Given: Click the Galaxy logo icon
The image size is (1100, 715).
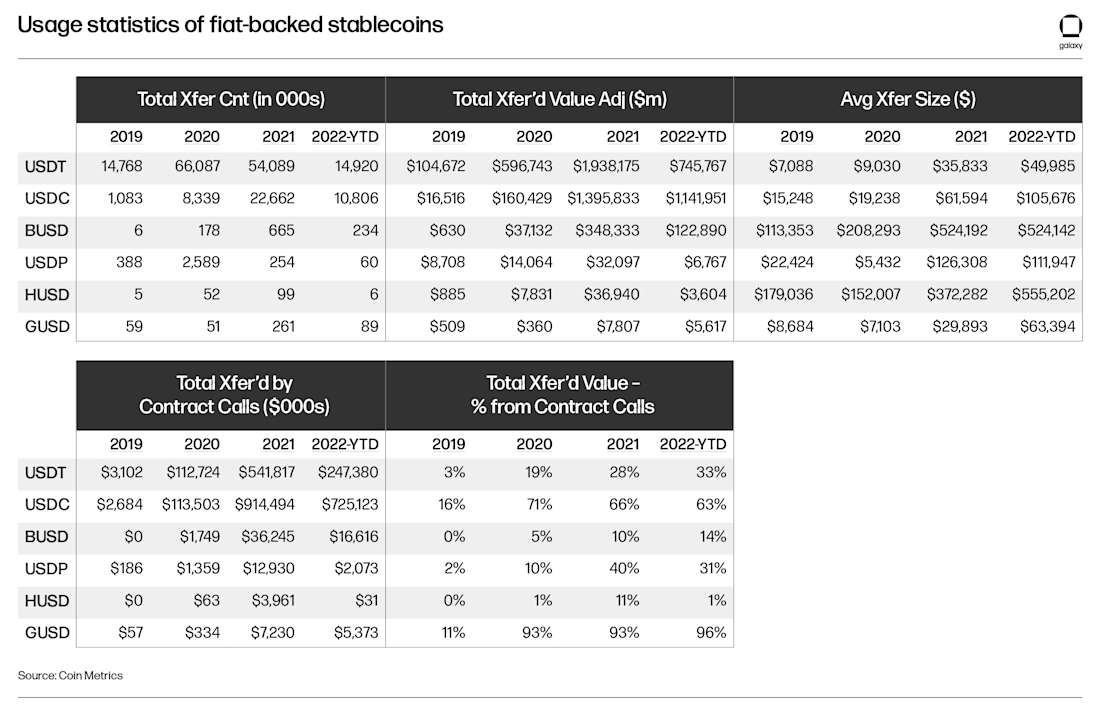Looking at the screenshot, I should [1070, 32].
